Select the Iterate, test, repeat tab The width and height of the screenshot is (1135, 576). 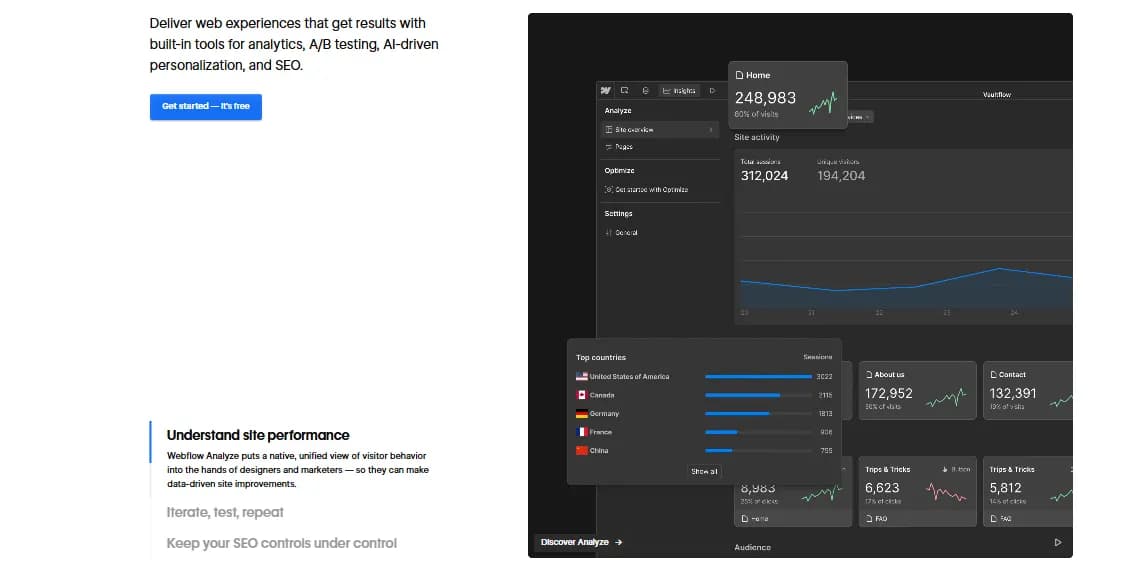click(225, 512)
